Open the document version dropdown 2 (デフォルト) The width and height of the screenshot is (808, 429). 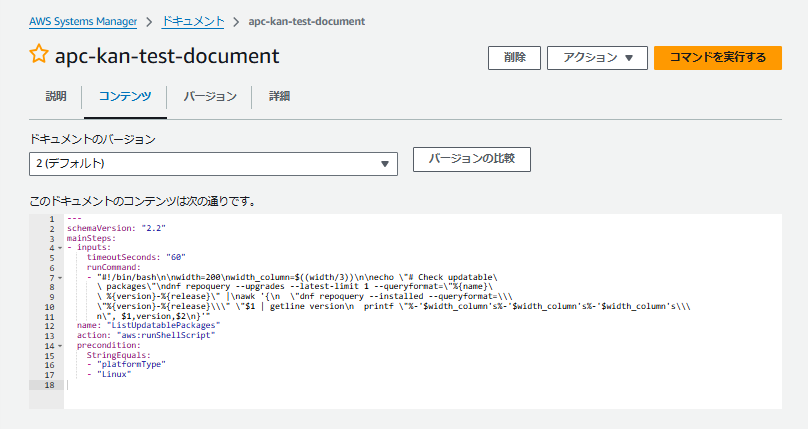tap(213, 164)
